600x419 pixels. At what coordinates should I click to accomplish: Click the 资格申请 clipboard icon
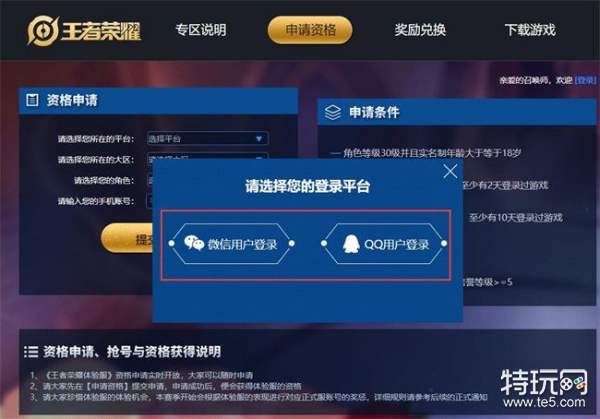click(x=32, y=100)
